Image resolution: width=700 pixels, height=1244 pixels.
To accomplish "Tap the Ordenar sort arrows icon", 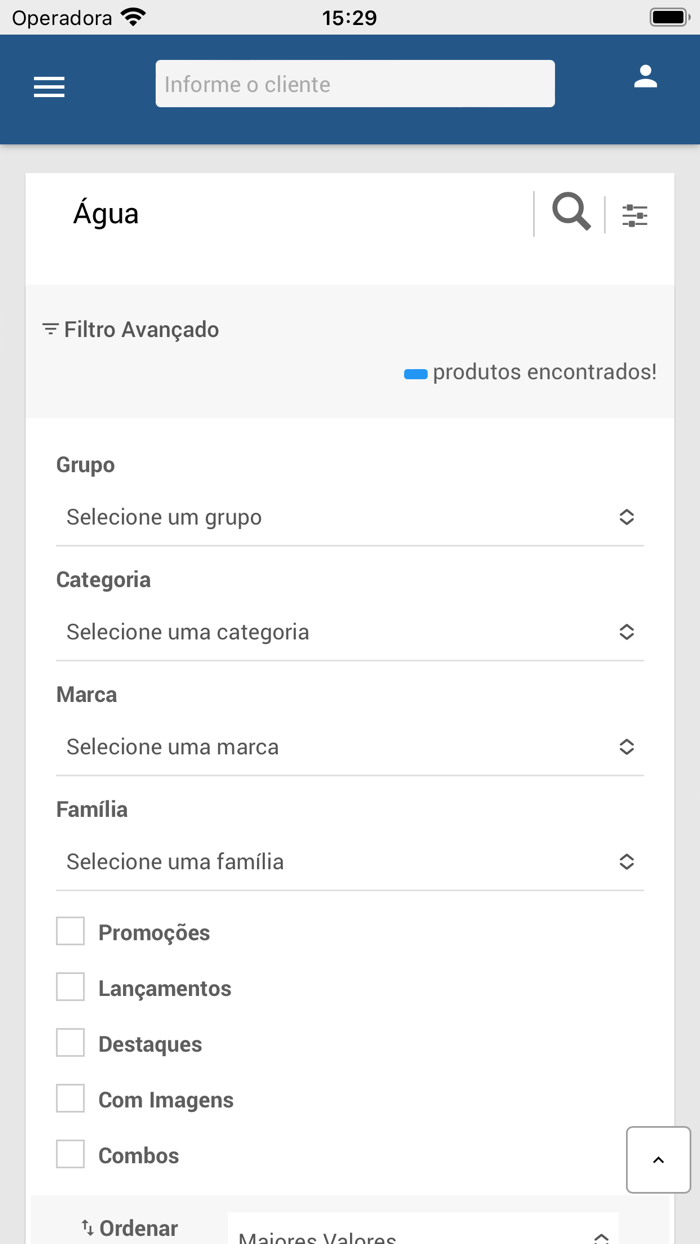I will coord(88,1227).
